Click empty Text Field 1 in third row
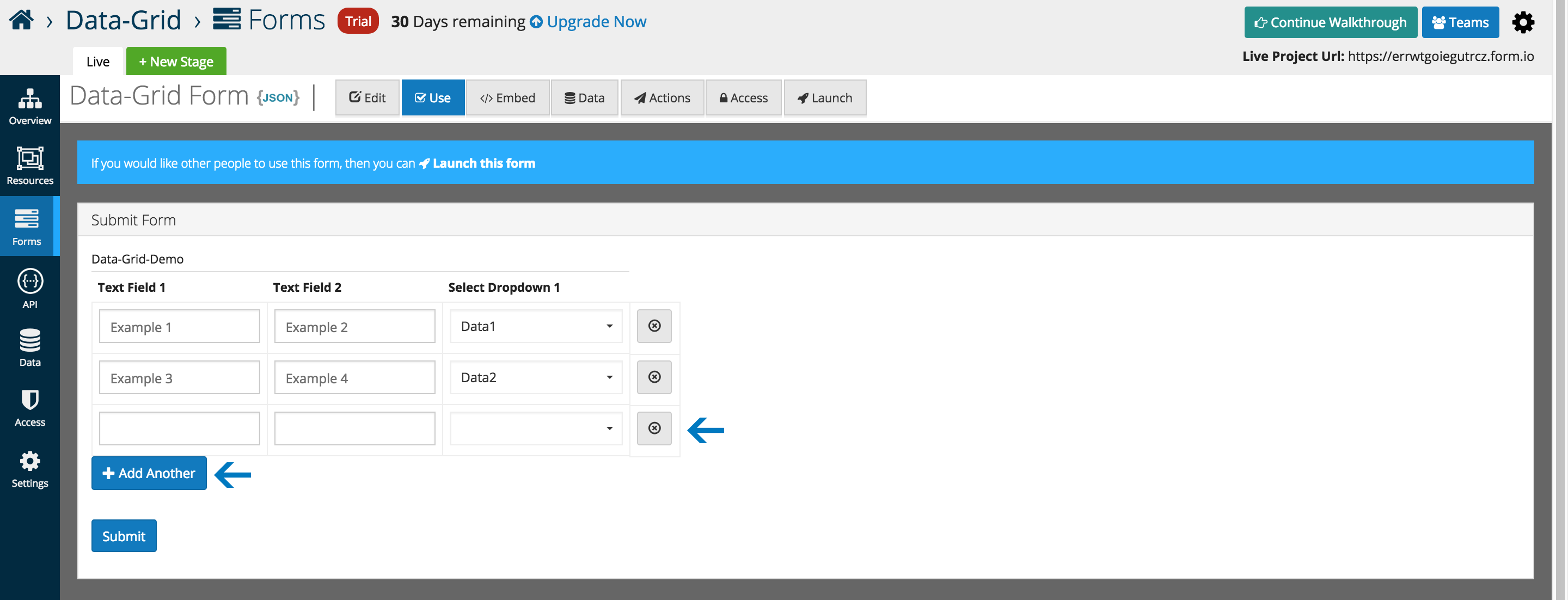Image resolution: width=1568 pixels, height=600 pixels. [180, 429]
